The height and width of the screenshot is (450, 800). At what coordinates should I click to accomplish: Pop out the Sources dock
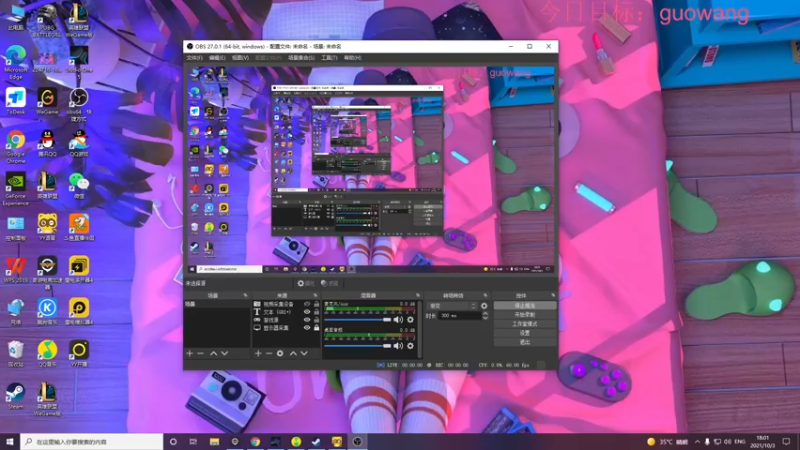pos(315,295)
